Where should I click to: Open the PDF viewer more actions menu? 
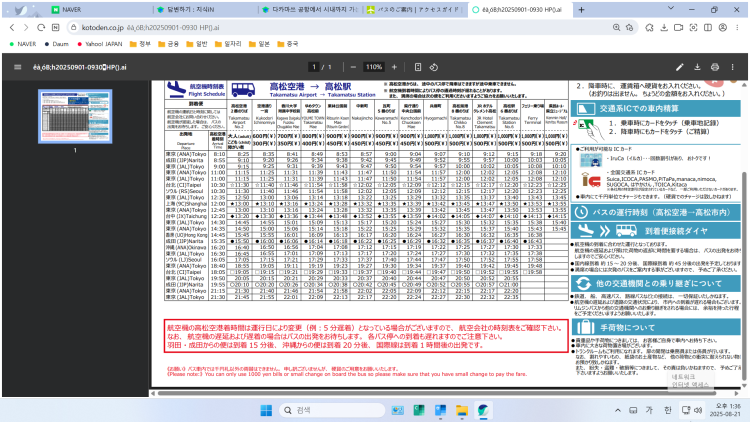732,67
